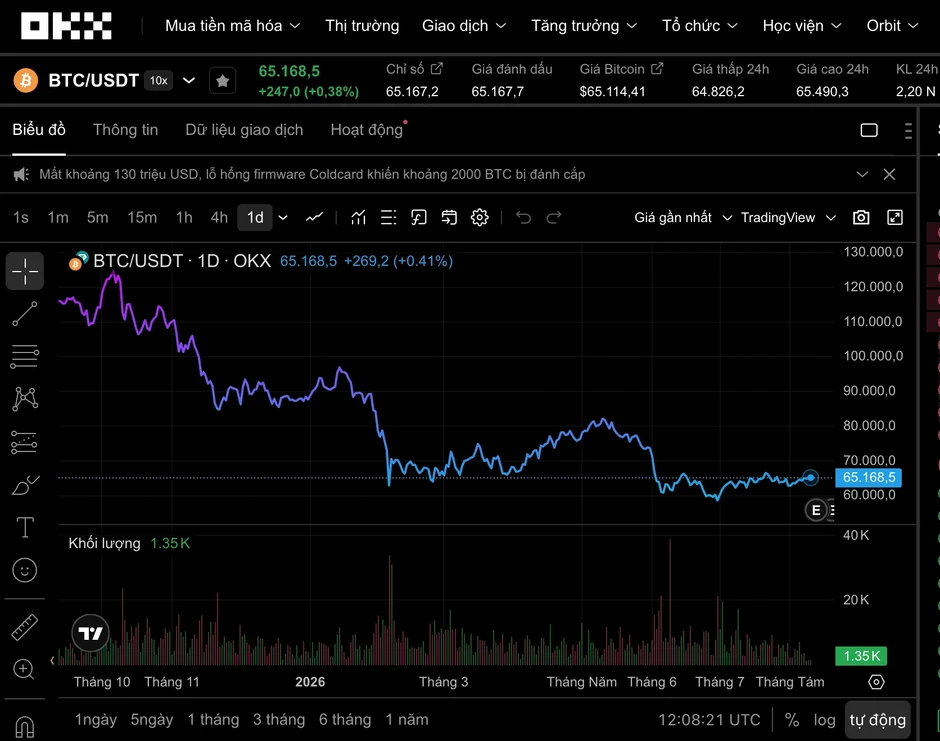Open the Fibonacci retracement tool
The width and height of the screenshot is (940, 741).
click(25, 357)
